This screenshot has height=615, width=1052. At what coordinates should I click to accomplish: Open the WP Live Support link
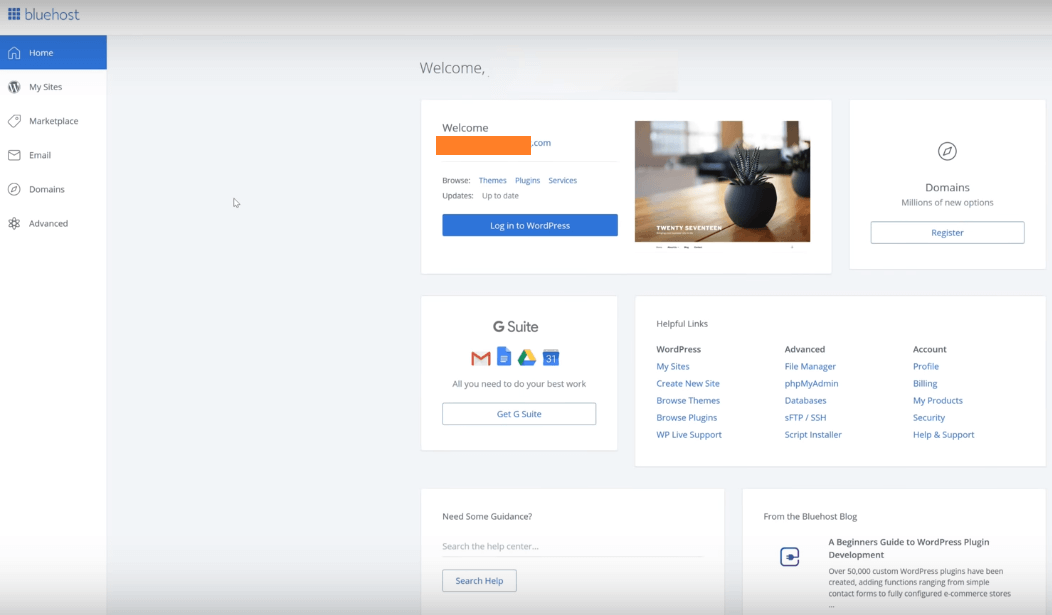(x=688, y=435)
